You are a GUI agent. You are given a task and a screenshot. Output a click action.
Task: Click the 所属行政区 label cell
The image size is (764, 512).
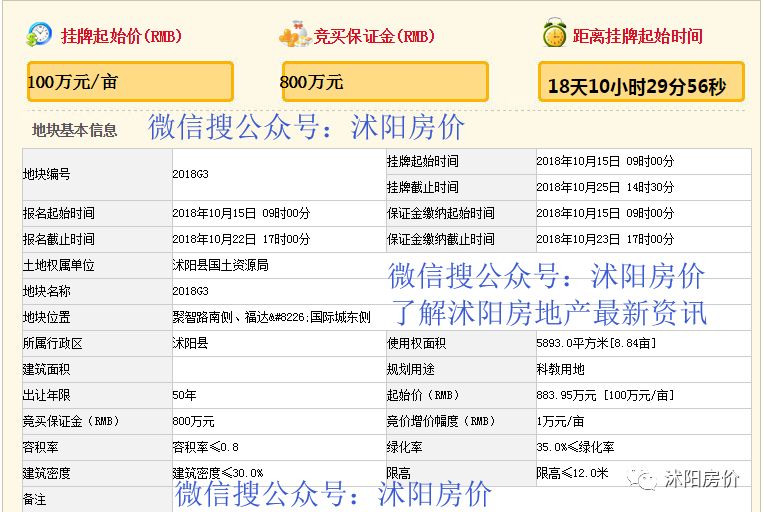coord(97,343)
